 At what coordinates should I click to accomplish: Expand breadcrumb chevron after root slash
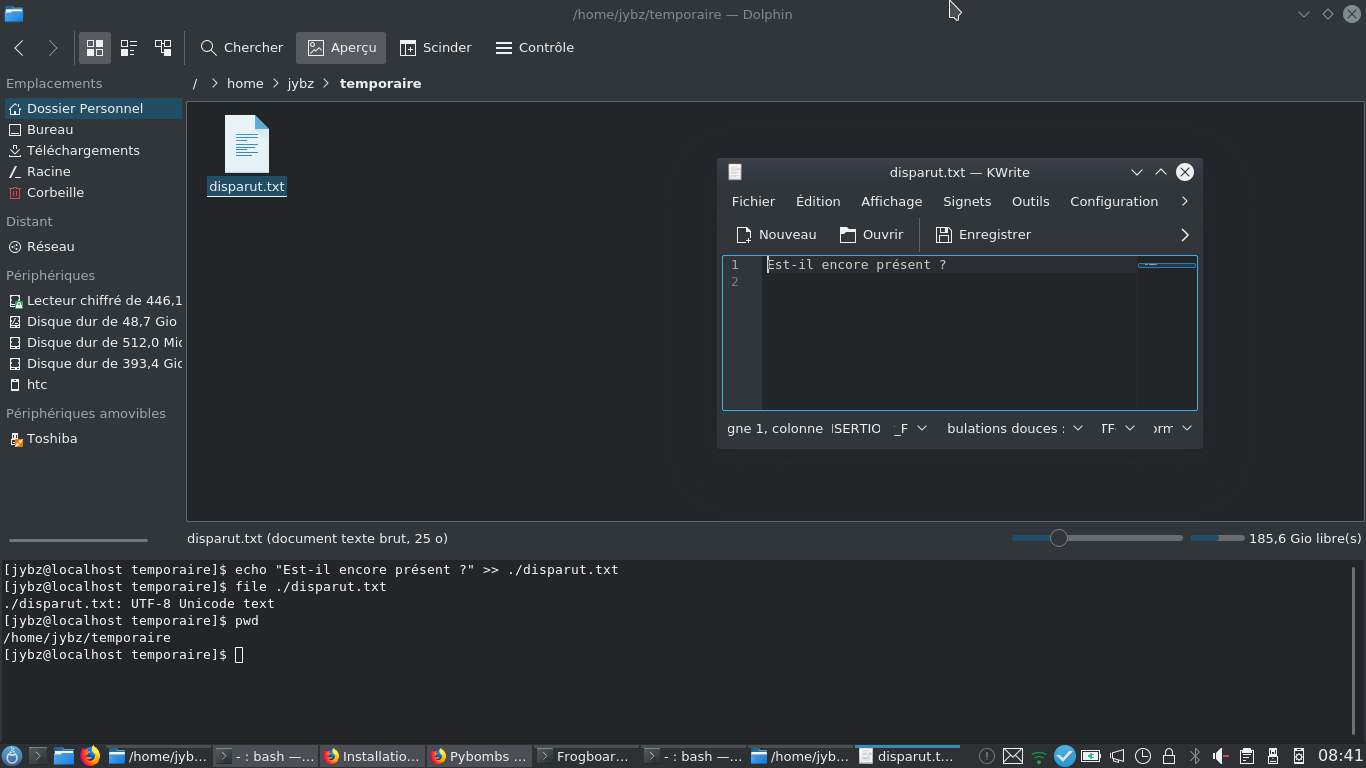pos(214,83)
